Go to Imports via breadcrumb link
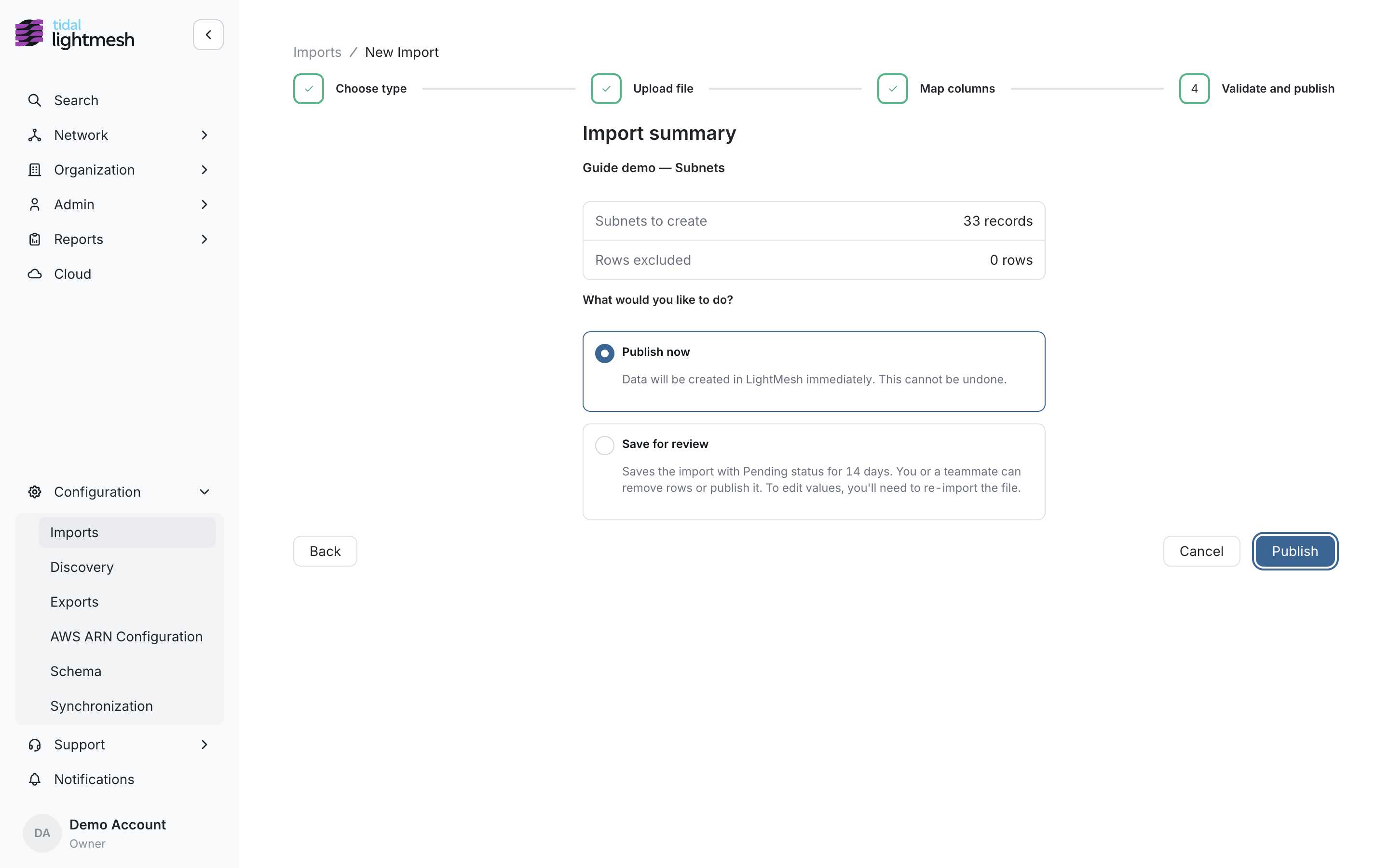This screenshot has width=1389, height=868. pyautogui.click(x=317, y=52)
